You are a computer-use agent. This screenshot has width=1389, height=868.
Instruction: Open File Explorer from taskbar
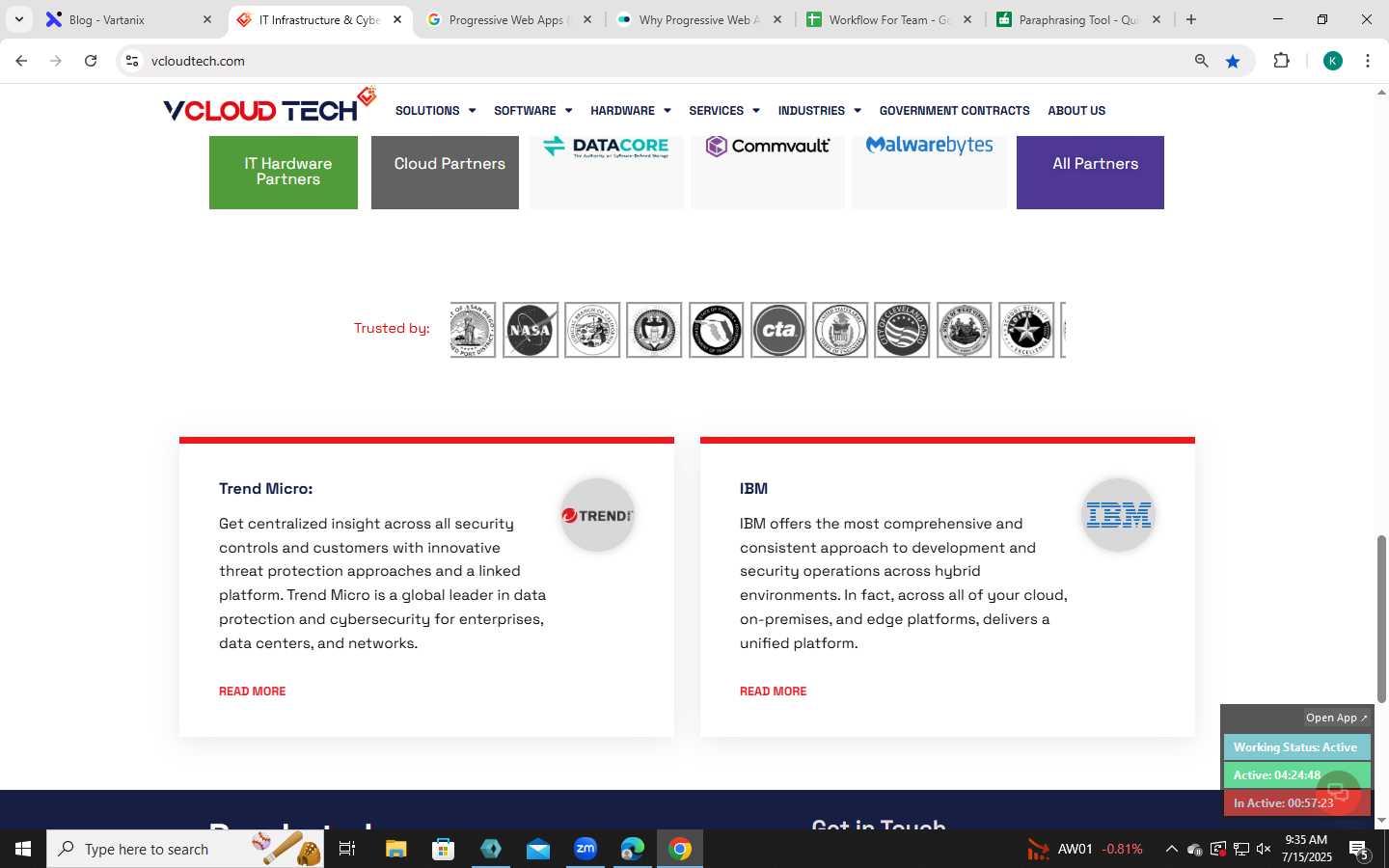pos(396,849)
